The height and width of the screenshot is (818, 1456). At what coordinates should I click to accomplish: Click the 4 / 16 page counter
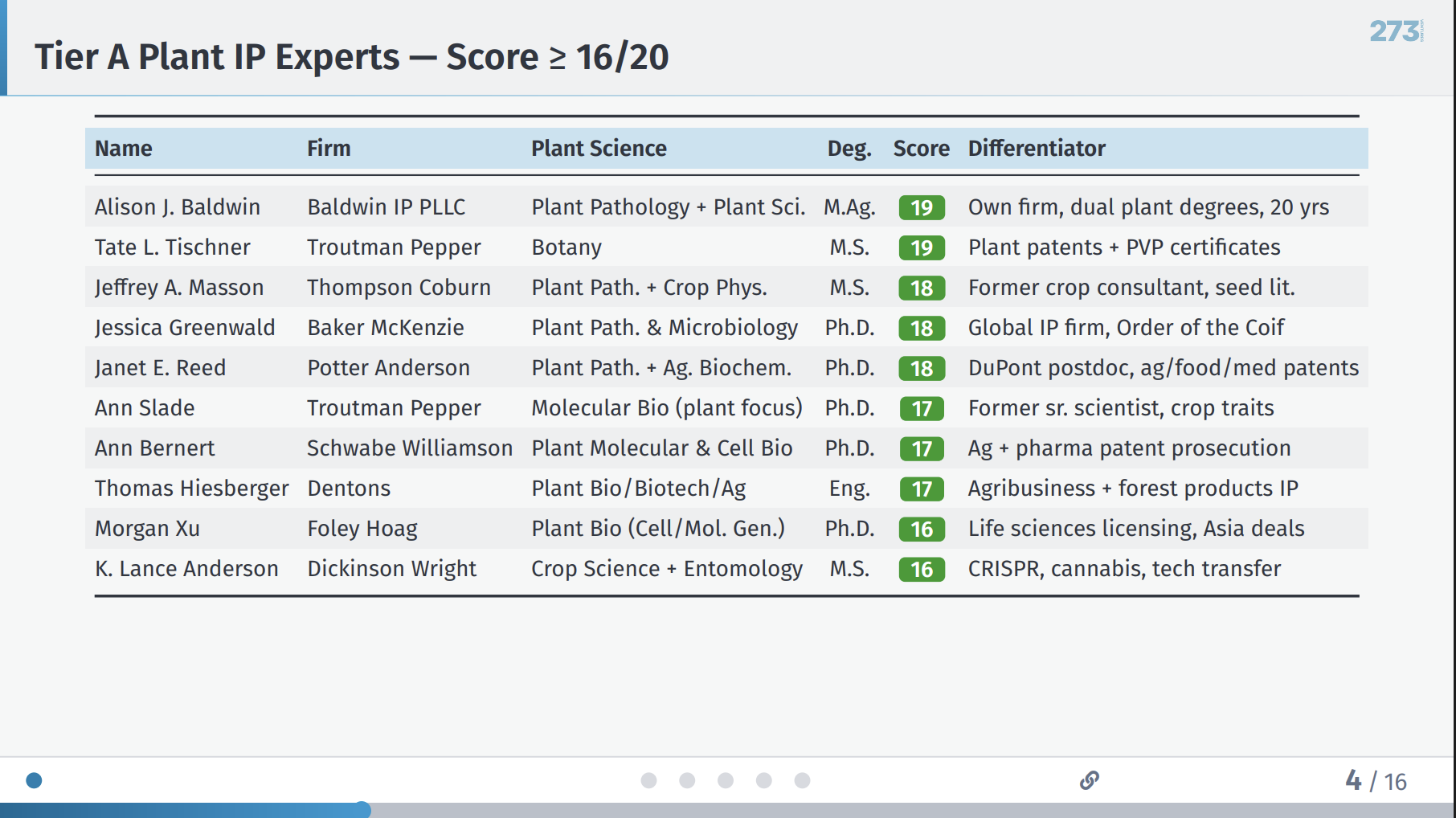coord(1376,781)
